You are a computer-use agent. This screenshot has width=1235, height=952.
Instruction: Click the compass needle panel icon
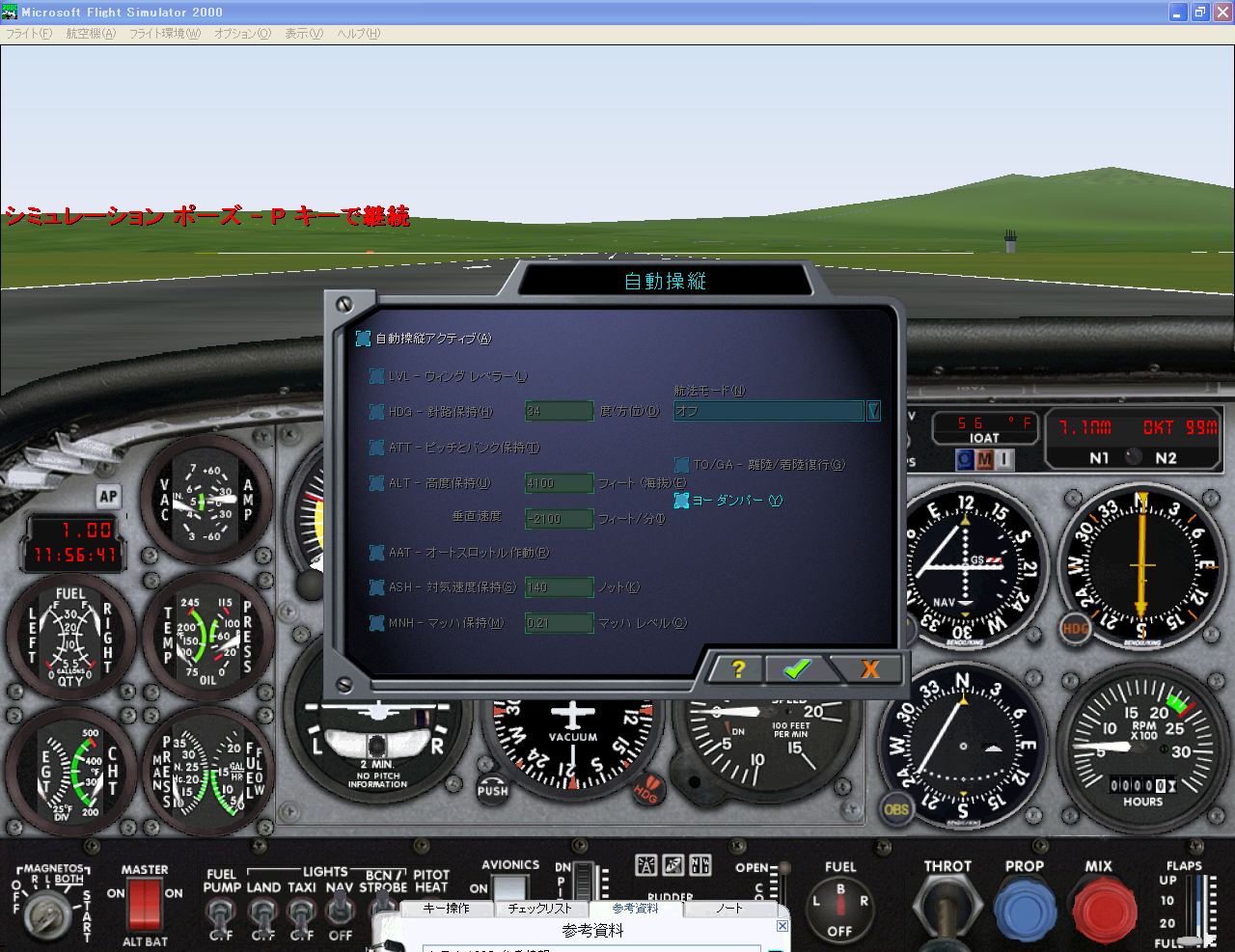(672, 865)
